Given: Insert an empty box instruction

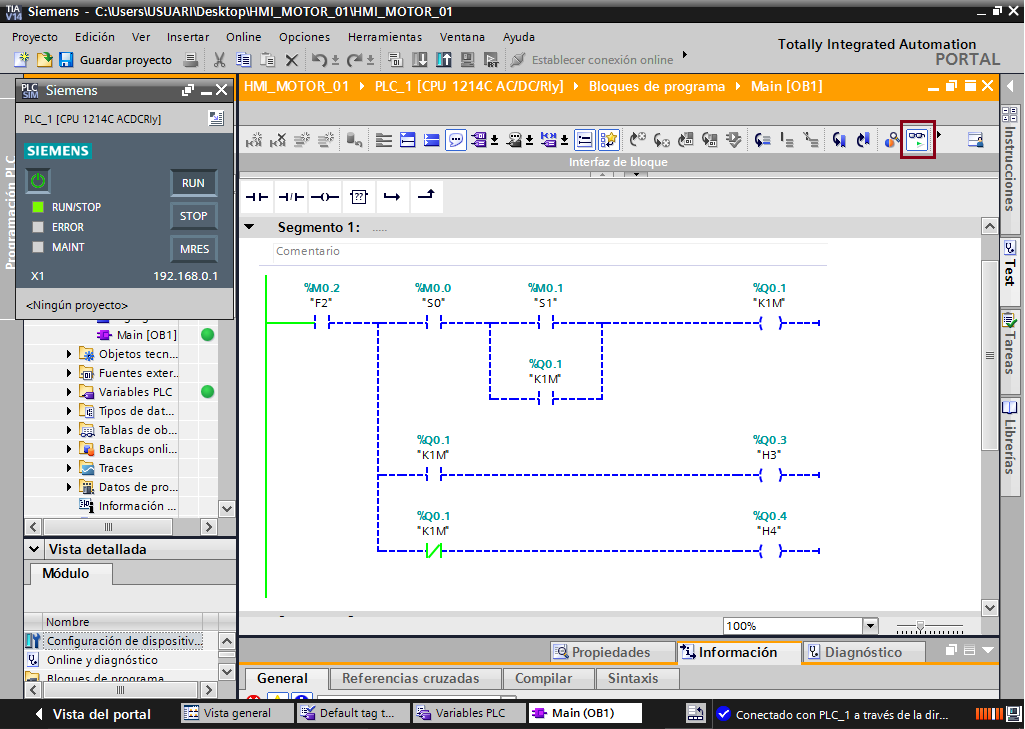Looking at the screenshot, I should coord(358,196).
